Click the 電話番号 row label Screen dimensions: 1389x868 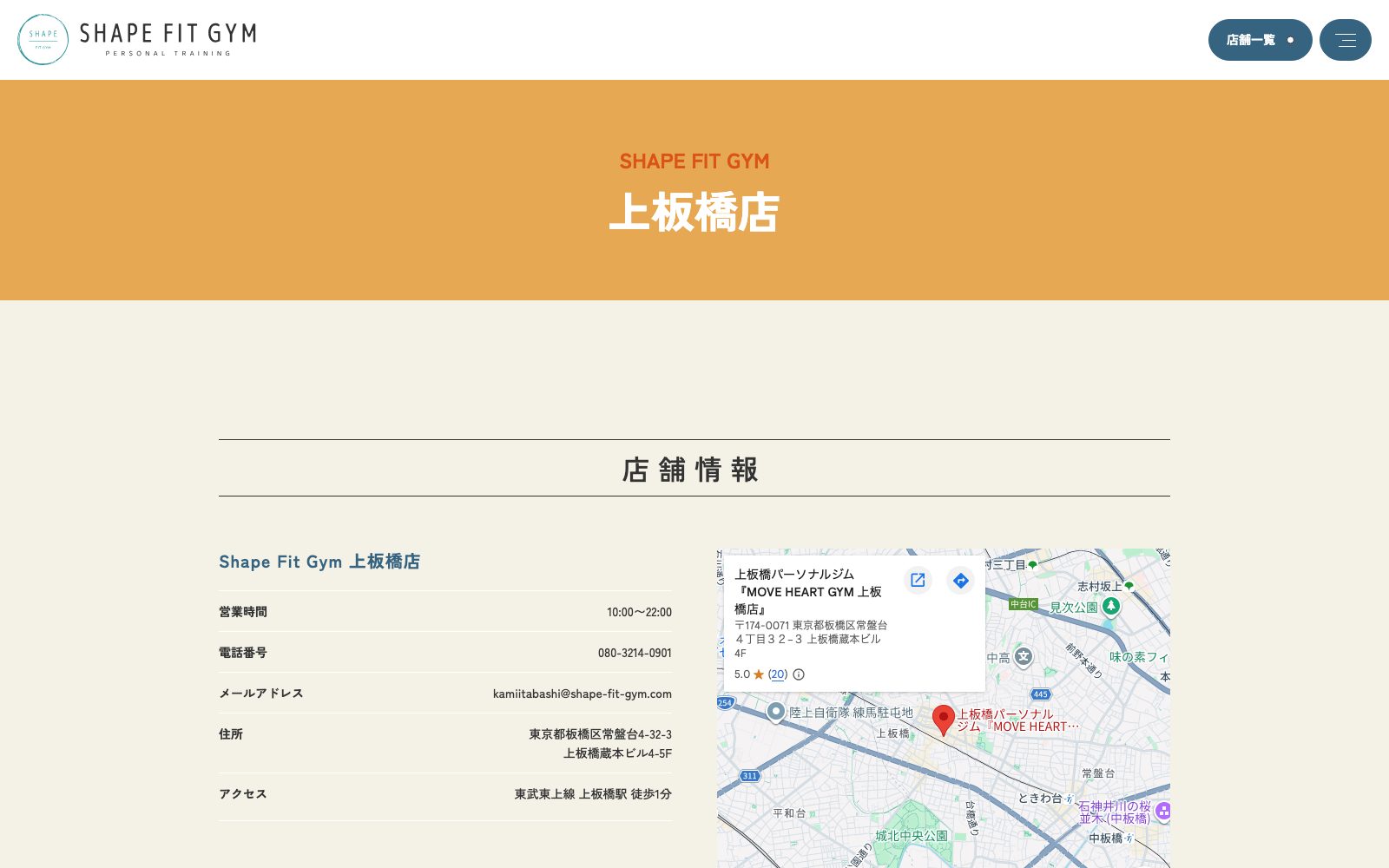243,653
